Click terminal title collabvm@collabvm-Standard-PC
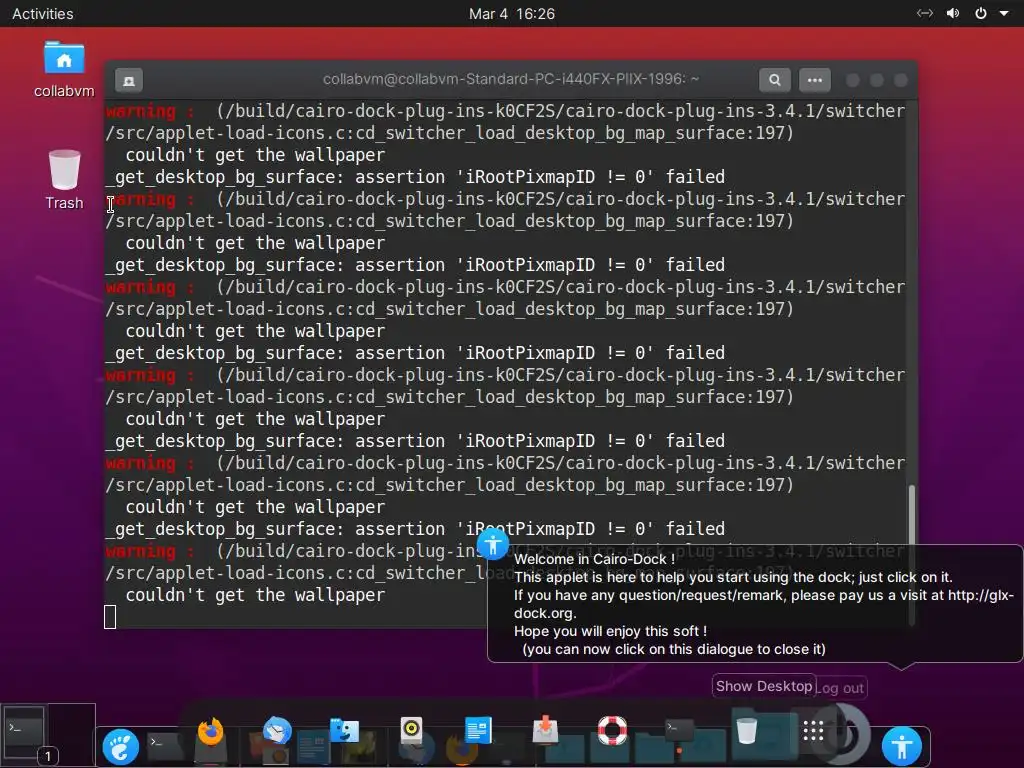Screen dimensions: 1024x768 (x=511, y=80)
